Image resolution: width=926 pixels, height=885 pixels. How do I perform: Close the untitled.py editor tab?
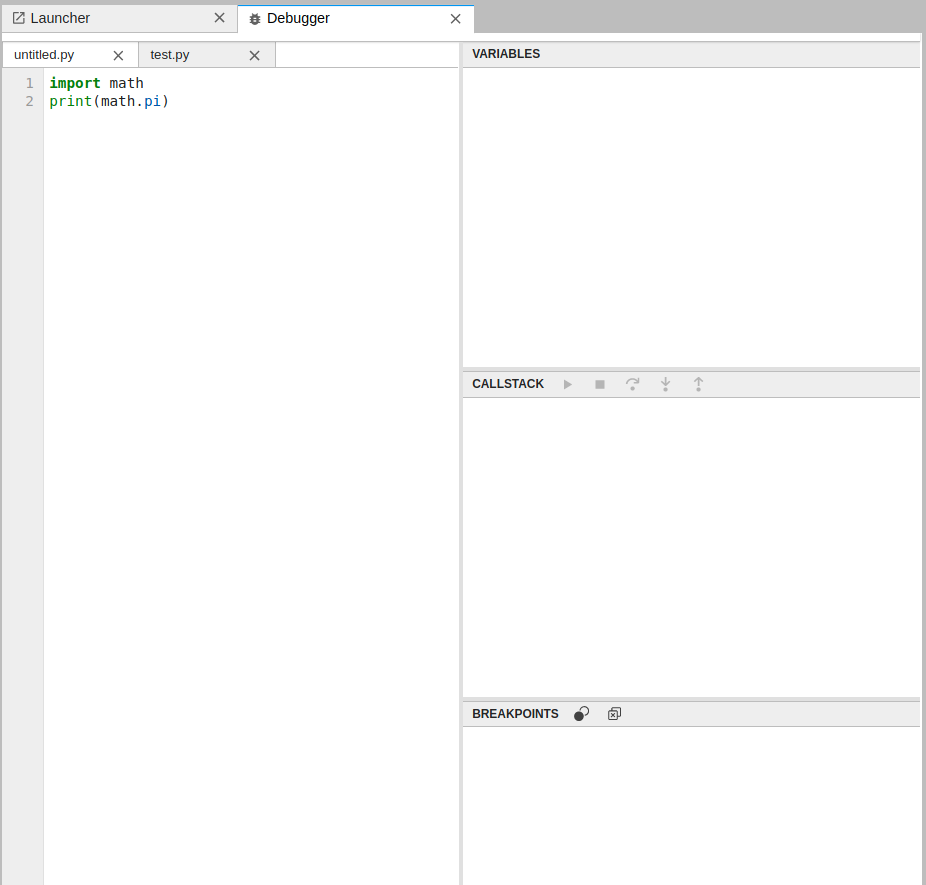click(x=117, y=55)
